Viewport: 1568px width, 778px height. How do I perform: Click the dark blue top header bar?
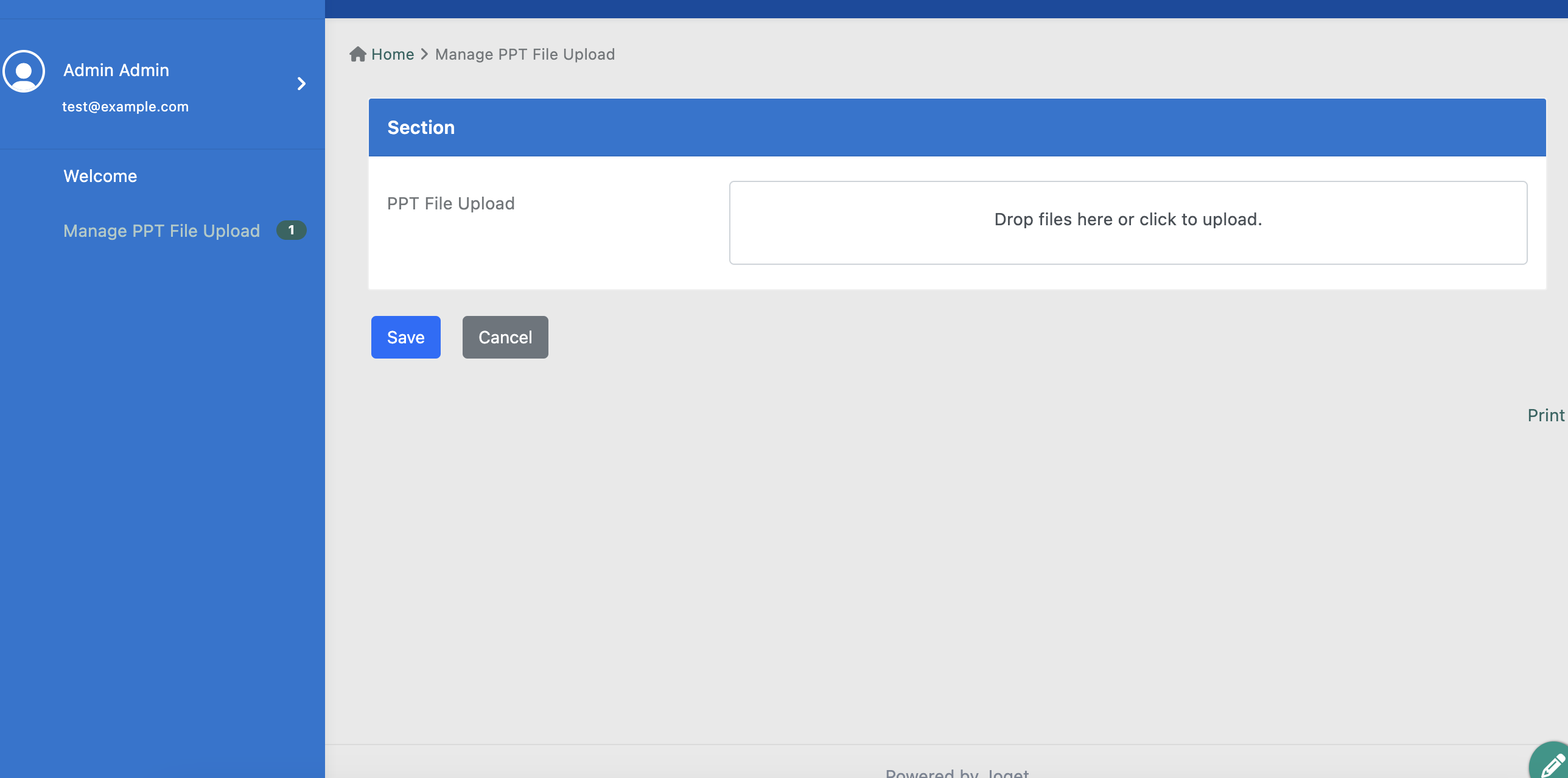946,9
